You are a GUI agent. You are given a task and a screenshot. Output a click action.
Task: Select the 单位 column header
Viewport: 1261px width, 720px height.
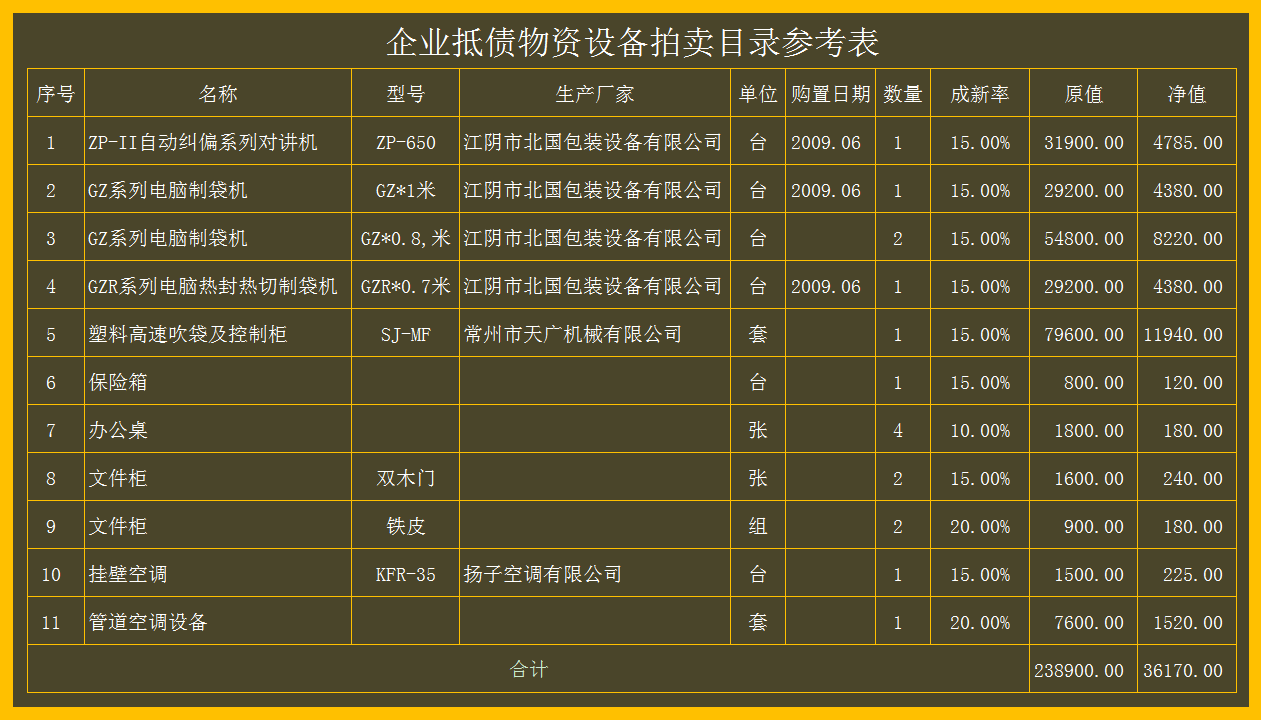click(x=758, y=94)
